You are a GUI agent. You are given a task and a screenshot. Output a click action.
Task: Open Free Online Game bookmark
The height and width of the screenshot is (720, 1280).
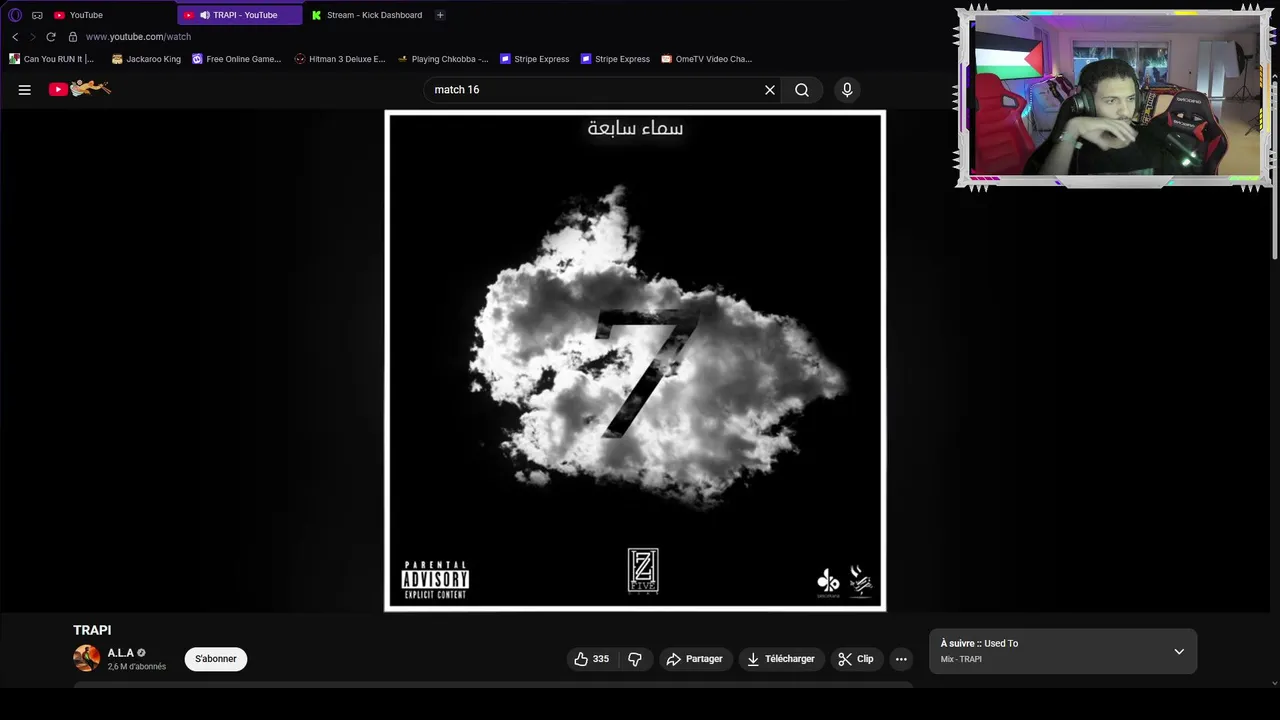click(x=237, y=59)
